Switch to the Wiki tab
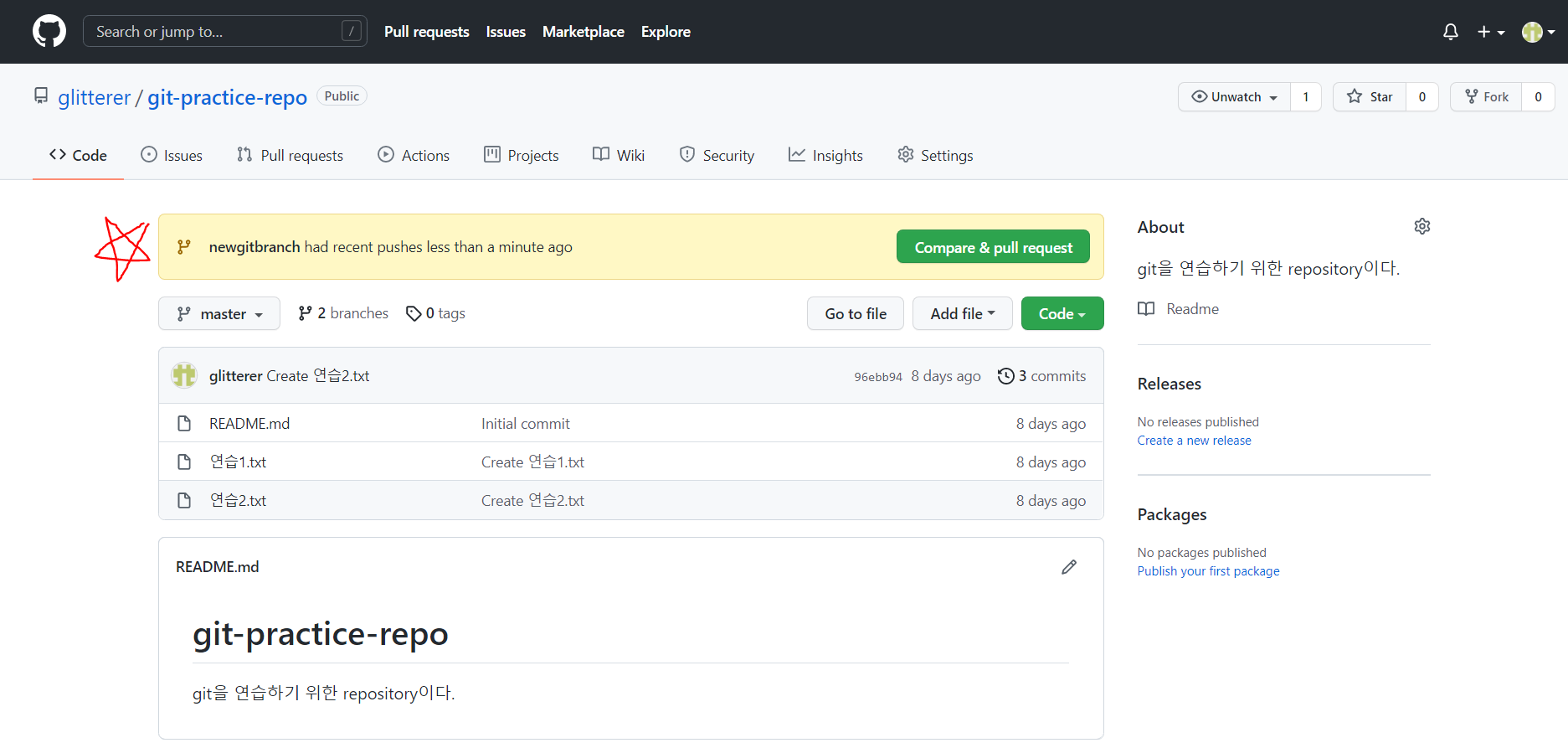1568x748 pixels. [x=619, y=155]
